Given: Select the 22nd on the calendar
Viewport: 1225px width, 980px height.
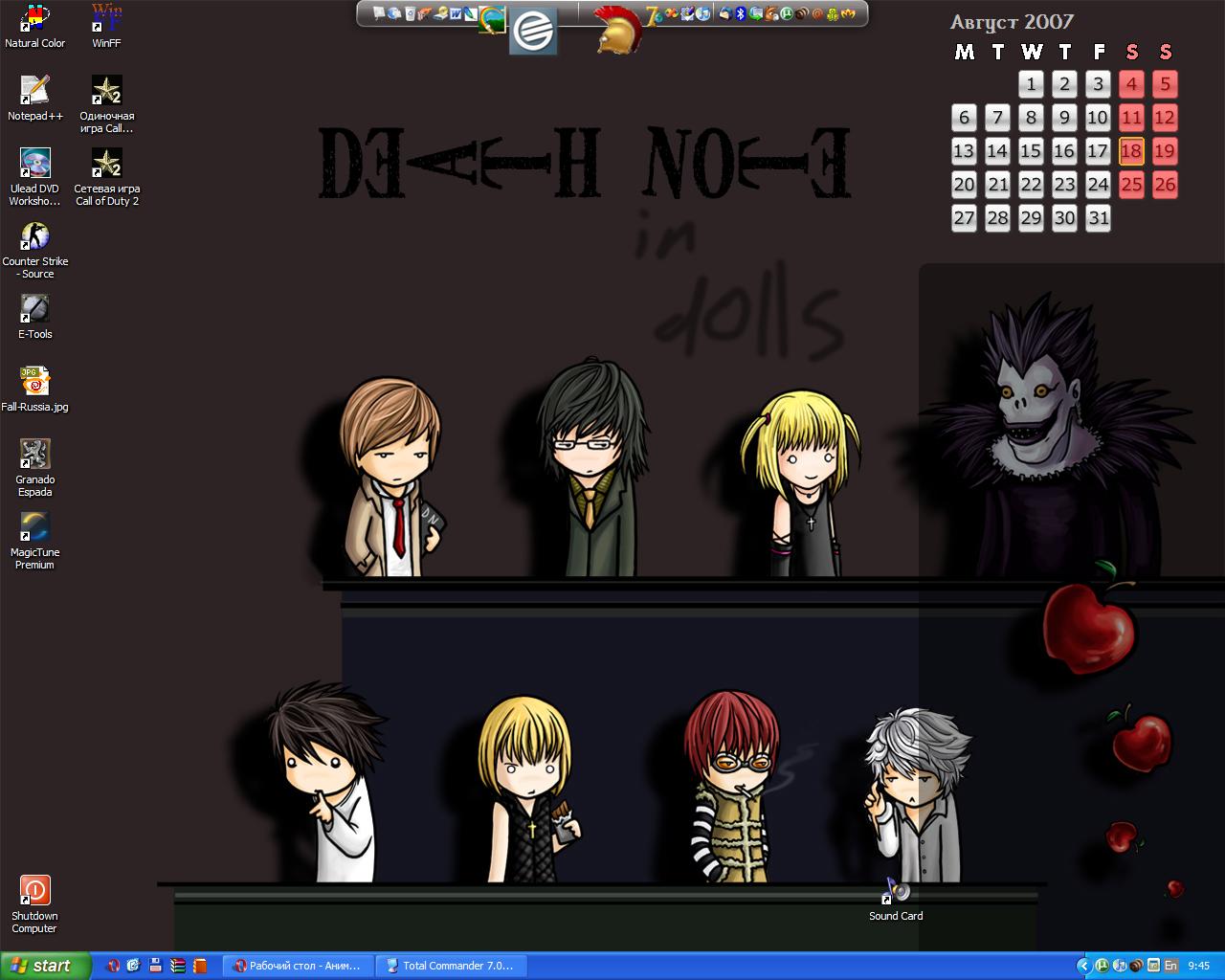Looking at the screenshot, I should pyautogui.click(x=1031, y=184).
